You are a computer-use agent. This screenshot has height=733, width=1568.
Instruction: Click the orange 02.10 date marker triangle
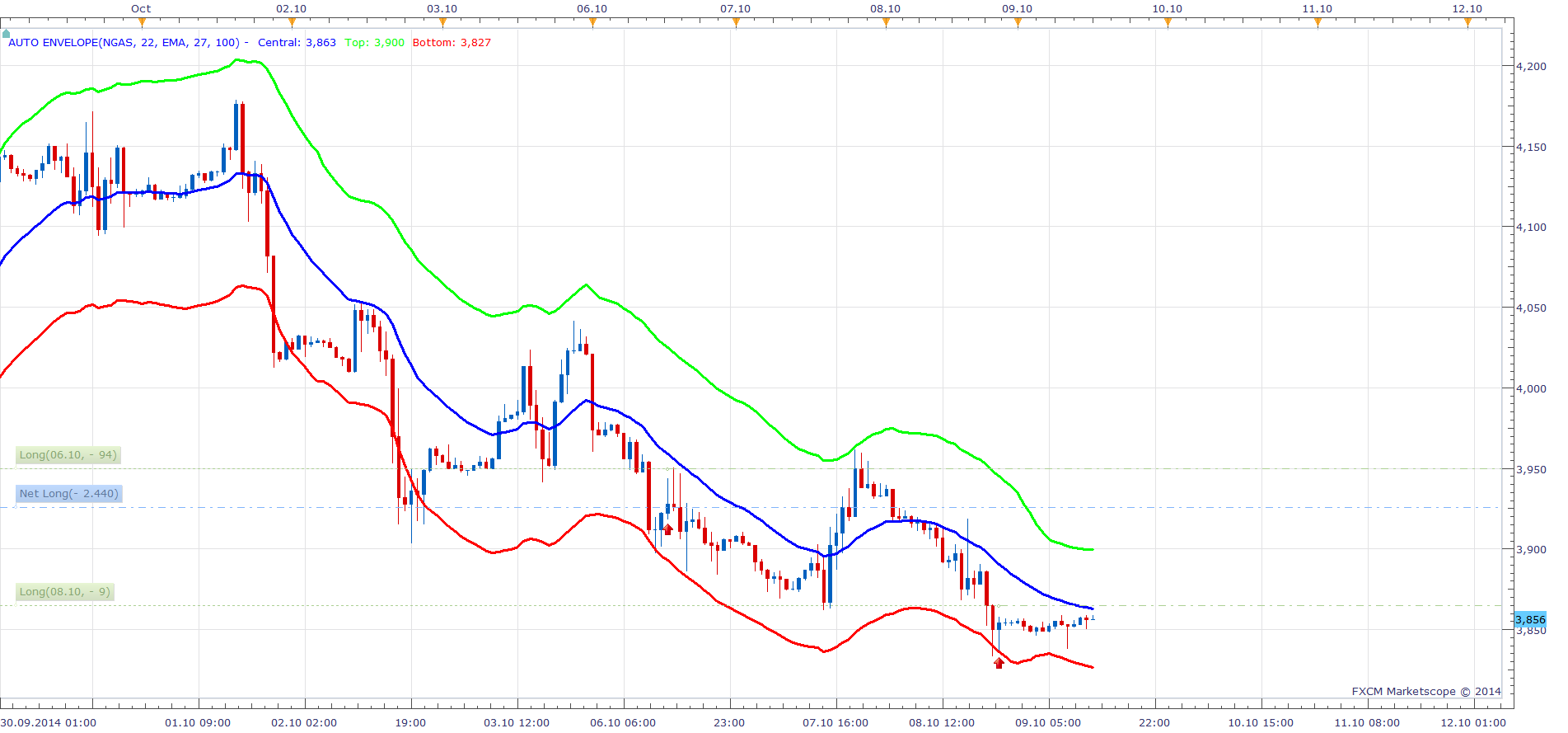click(292, 22)
